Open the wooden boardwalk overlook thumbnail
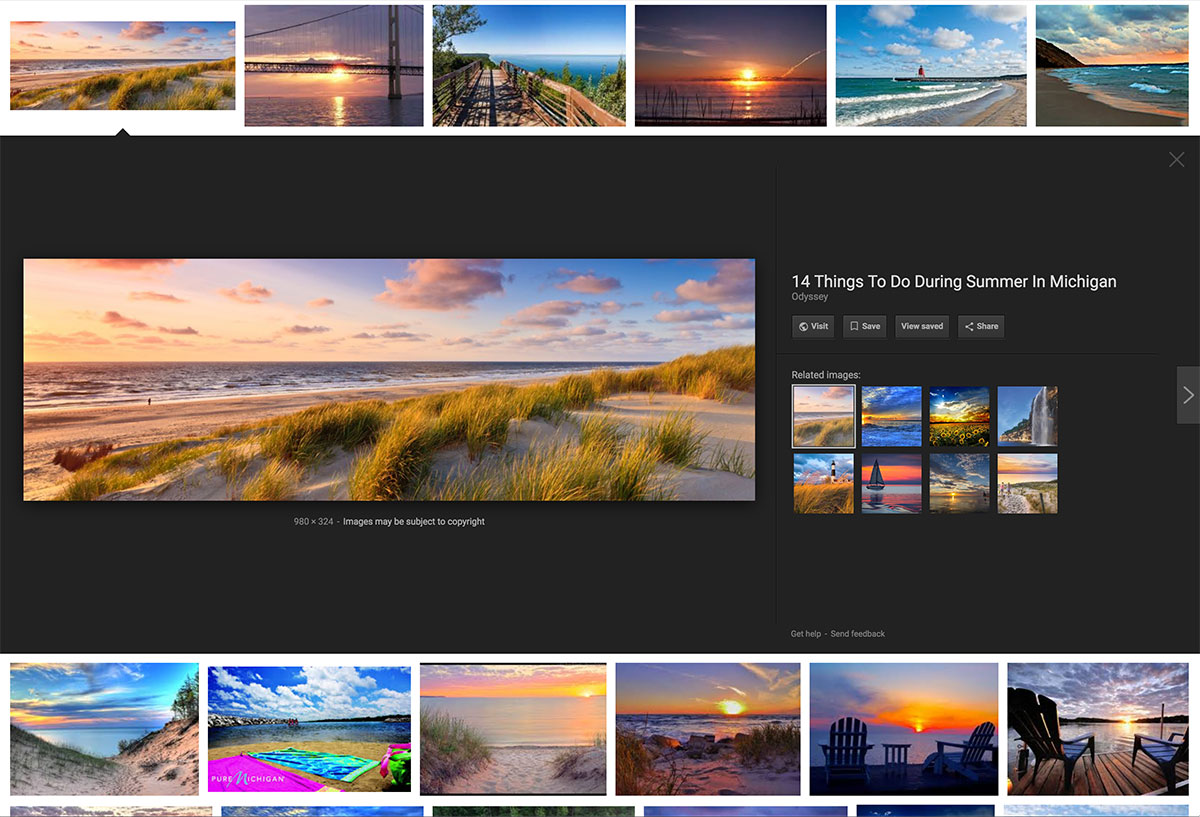Screen dimensions: 1200x817 coord(529,65)
